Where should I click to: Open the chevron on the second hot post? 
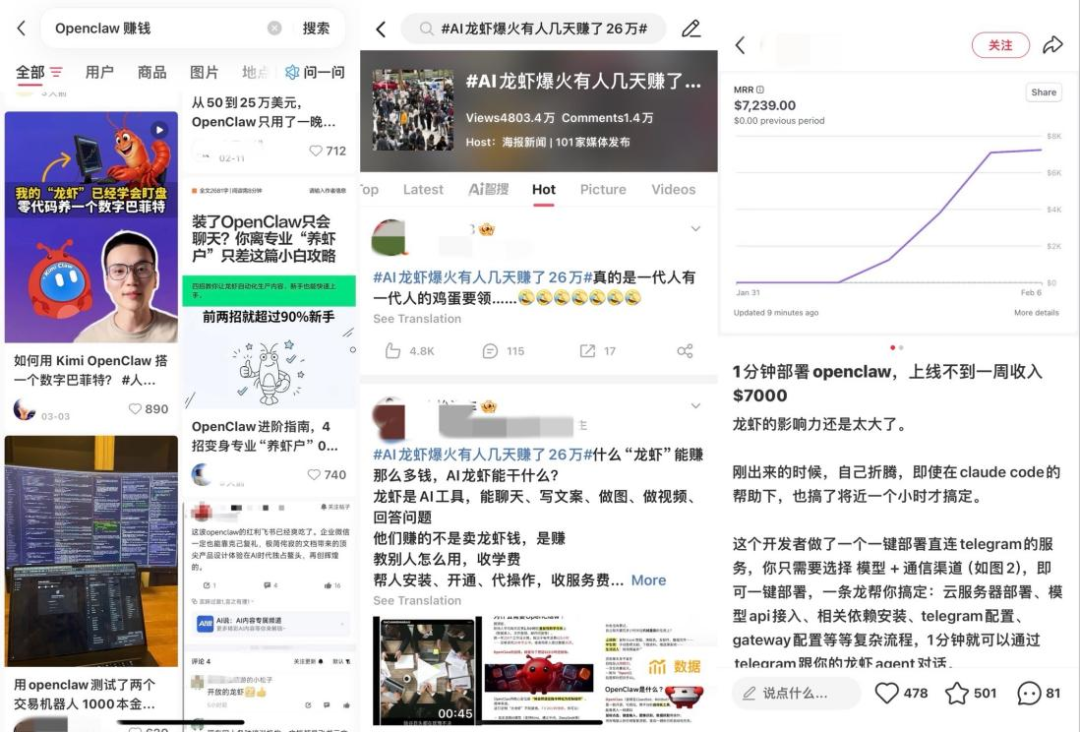coord(696,403)
